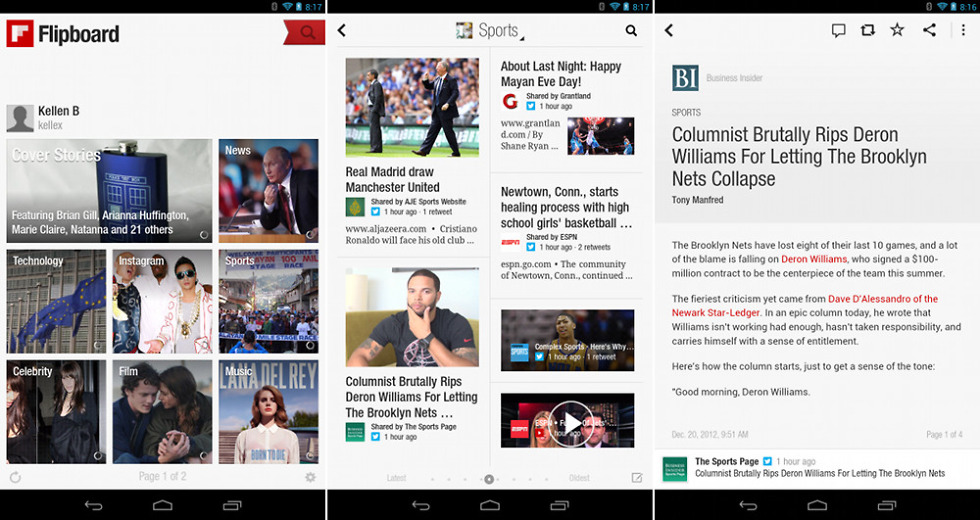The height and width of the screenshot is (520, 980).
Task: Tap Android Recents button on article screen
Action: pos(887,505)
